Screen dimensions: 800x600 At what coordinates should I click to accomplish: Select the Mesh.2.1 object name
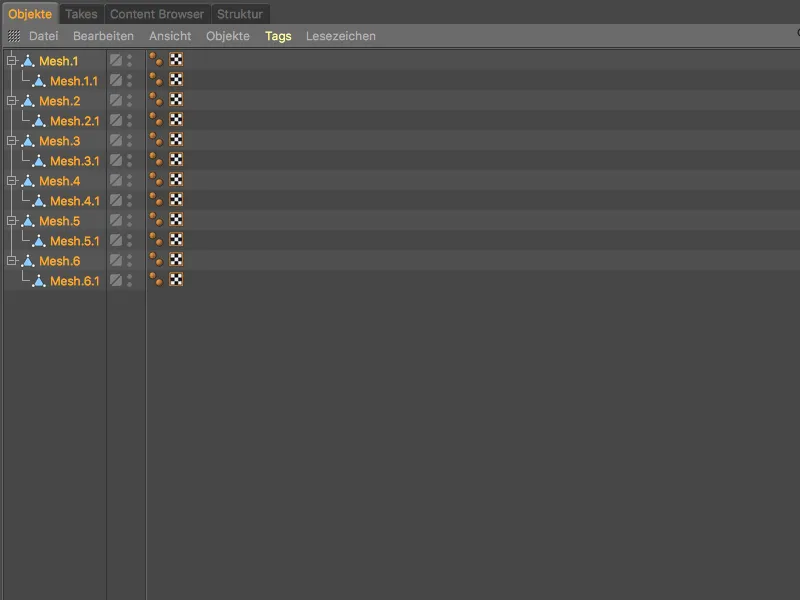[x=74, y=121]
